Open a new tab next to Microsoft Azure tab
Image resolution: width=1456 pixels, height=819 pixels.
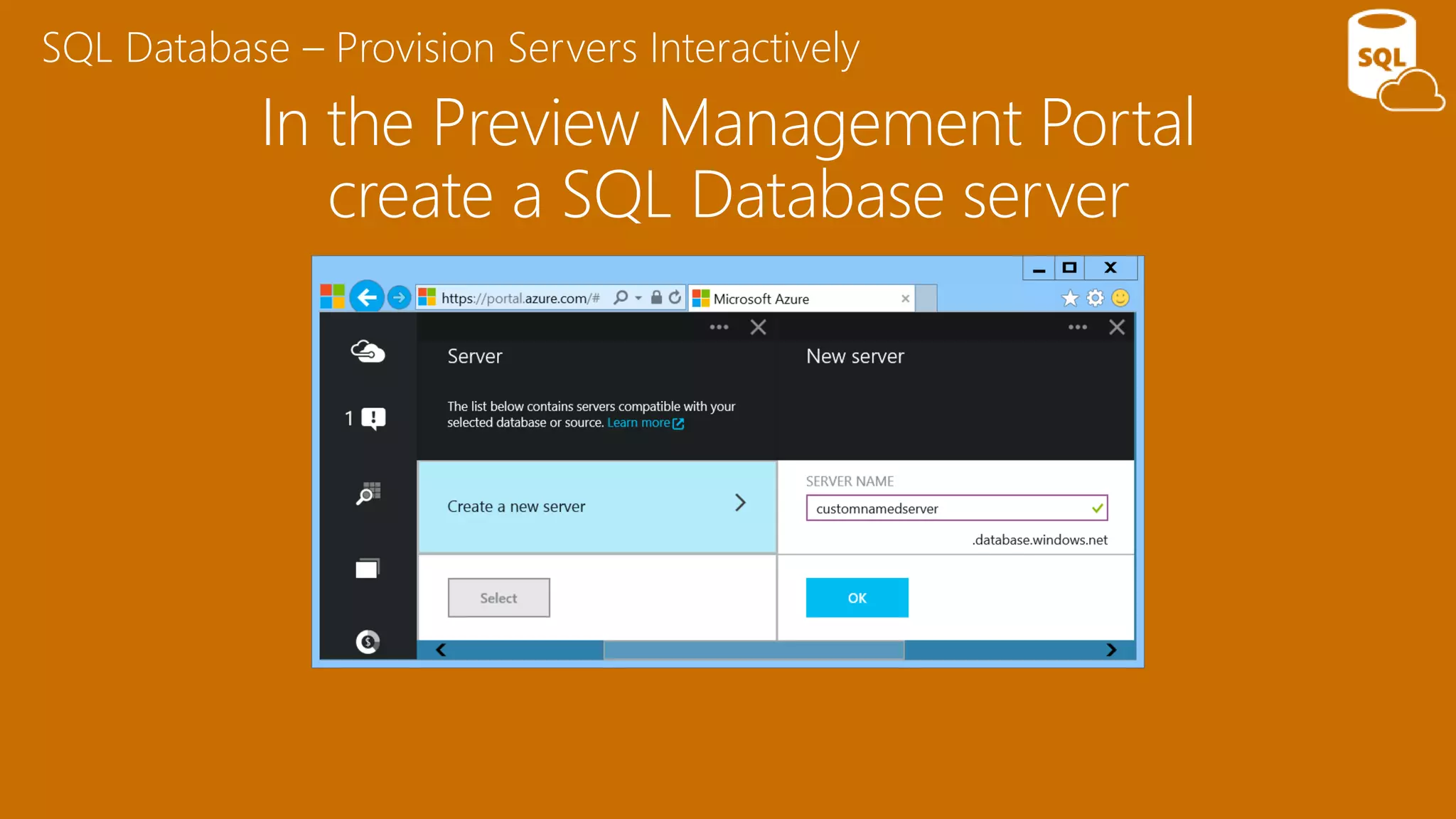[x=926, y=299]
